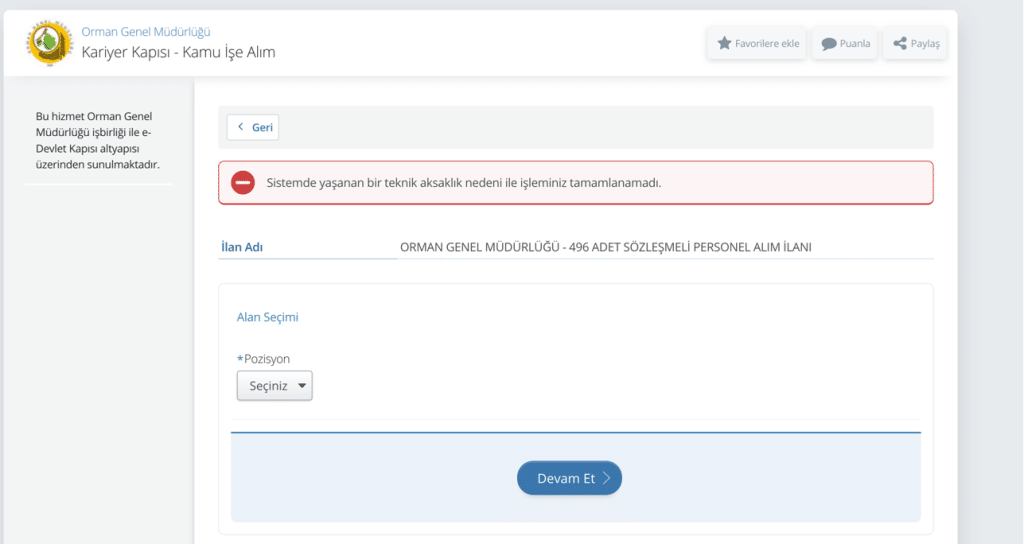Open the Seçiniz position selector
1024x544 pixels.
274,386
